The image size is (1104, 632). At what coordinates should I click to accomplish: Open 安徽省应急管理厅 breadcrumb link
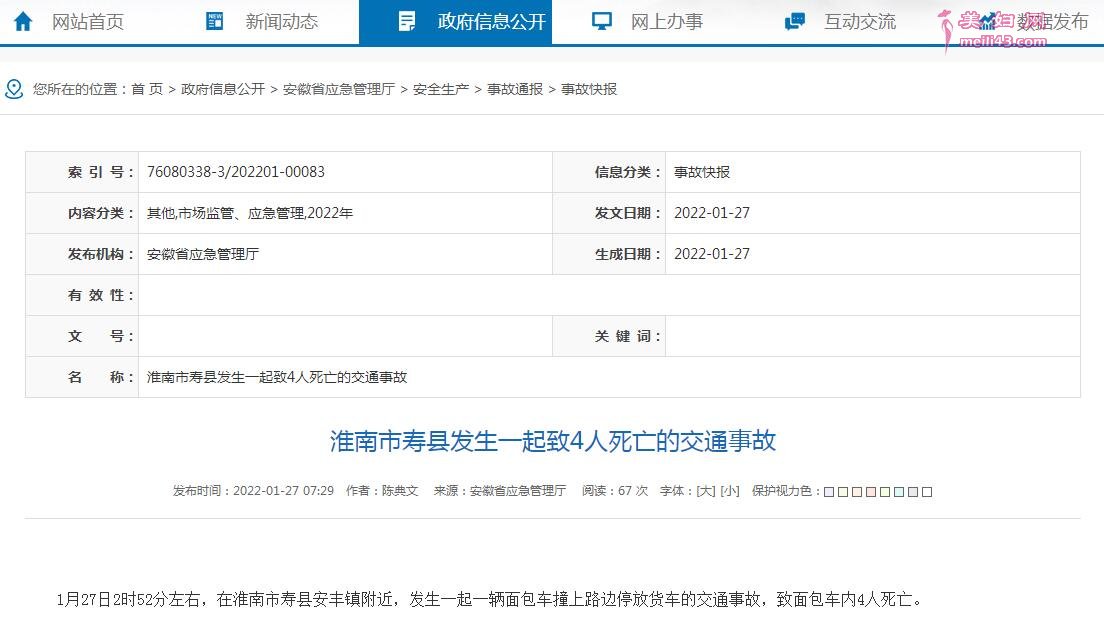[x=339, y=89]
